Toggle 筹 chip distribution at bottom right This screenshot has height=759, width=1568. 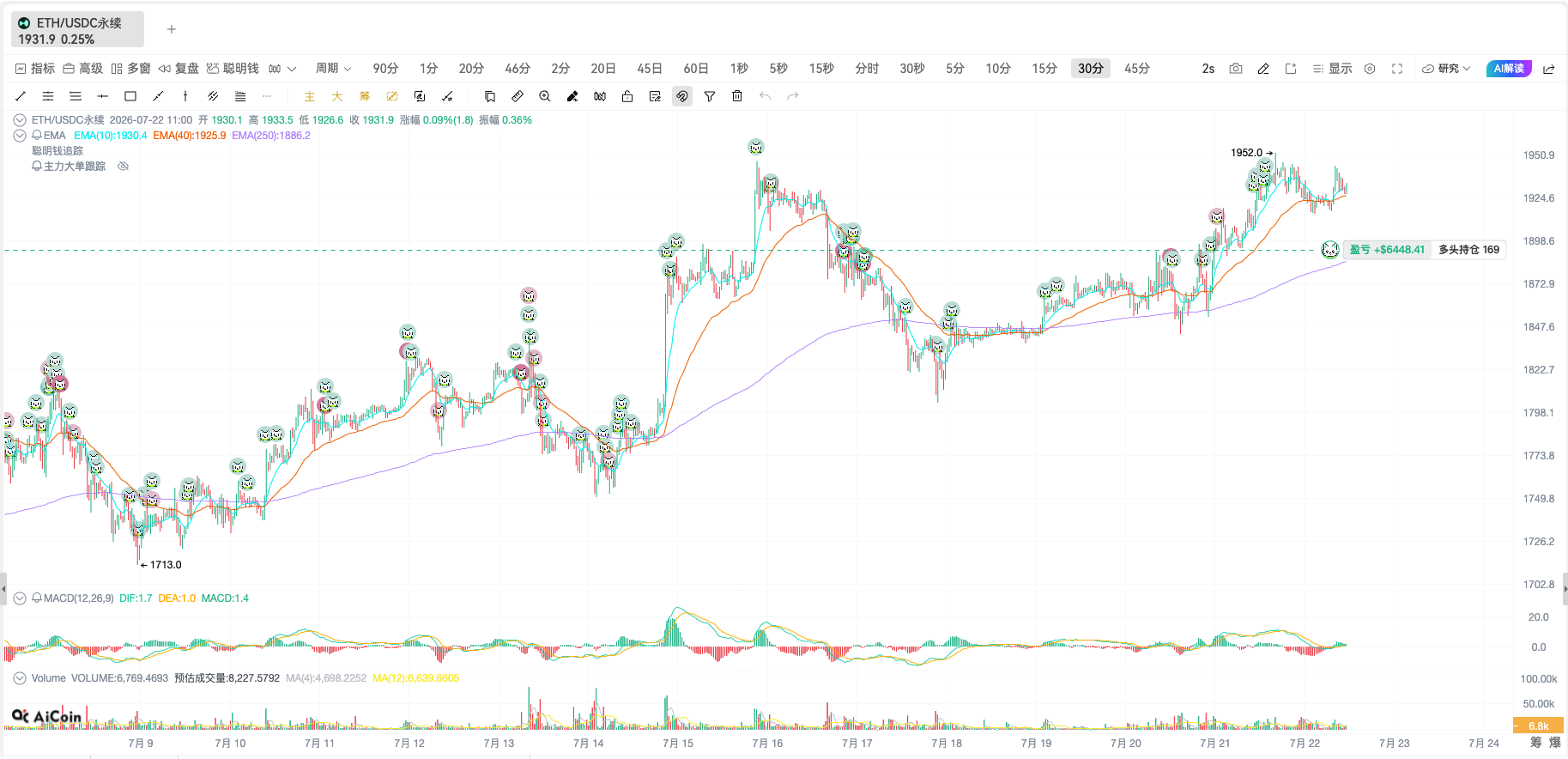coord(1536,743)
